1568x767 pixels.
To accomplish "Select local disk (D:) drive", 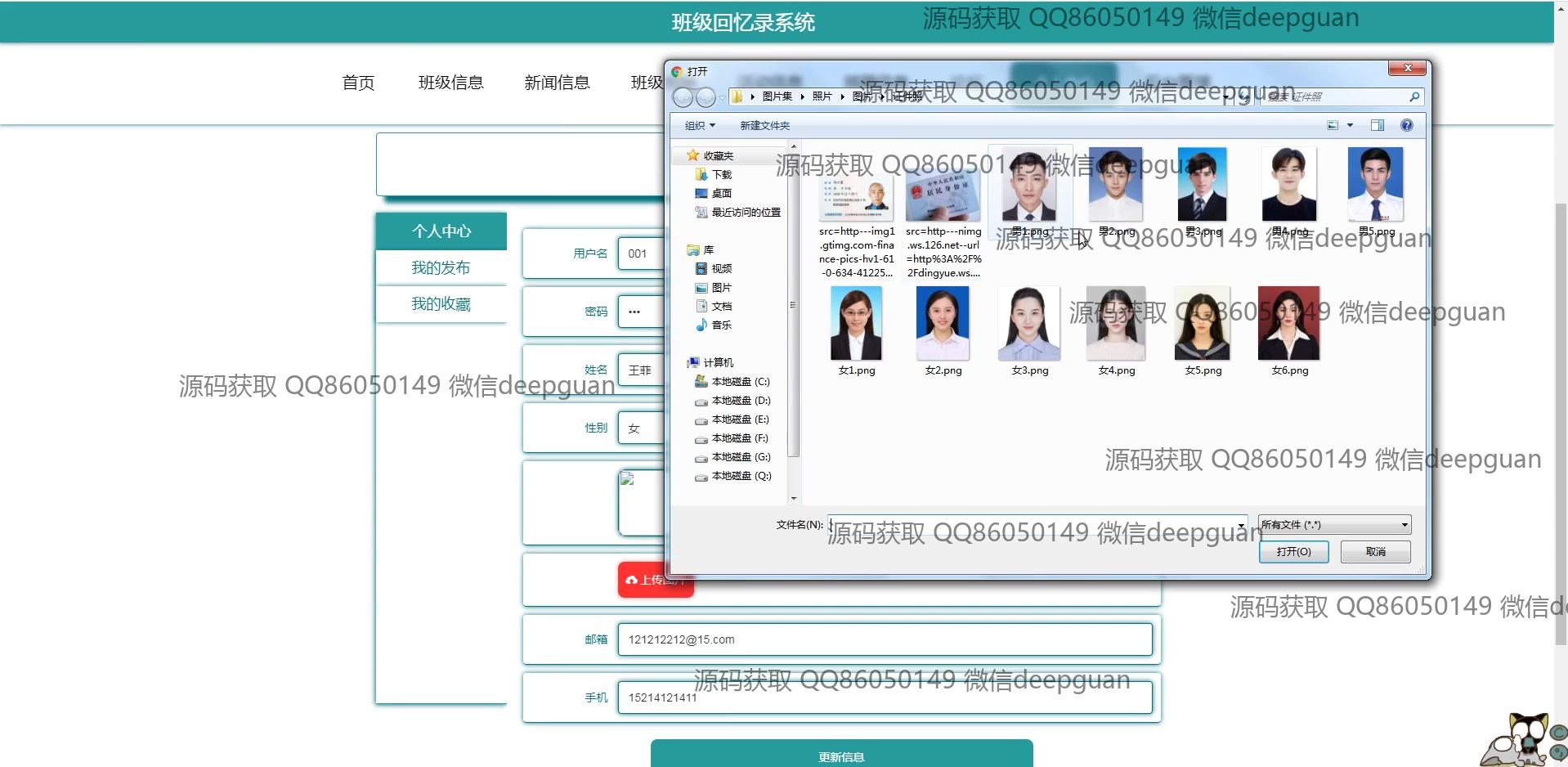I will coord(740,401).
